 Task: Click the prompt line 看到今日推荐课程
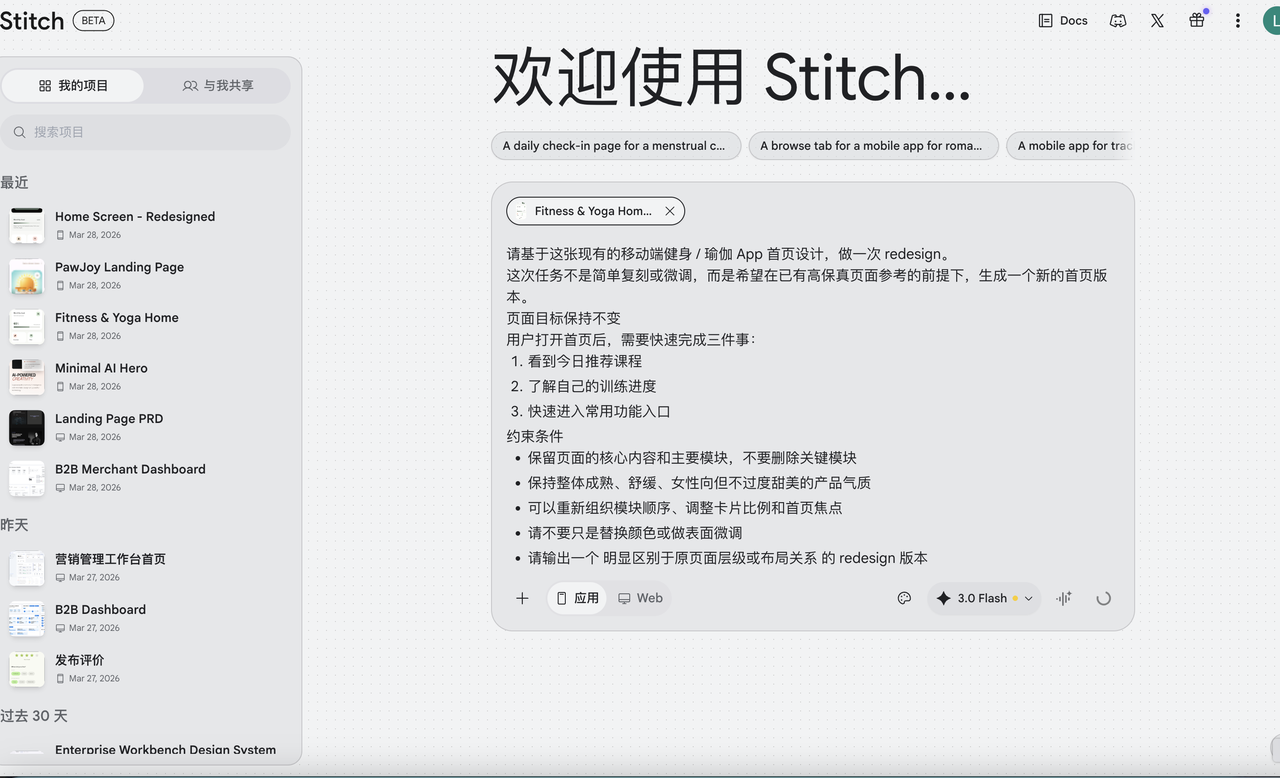pyautogui.click(x=585, y=361)
